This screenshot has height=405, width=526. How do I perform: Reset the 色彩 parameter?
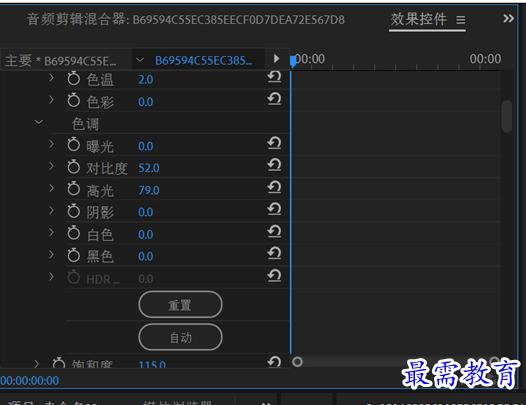(x=274, y=99)
